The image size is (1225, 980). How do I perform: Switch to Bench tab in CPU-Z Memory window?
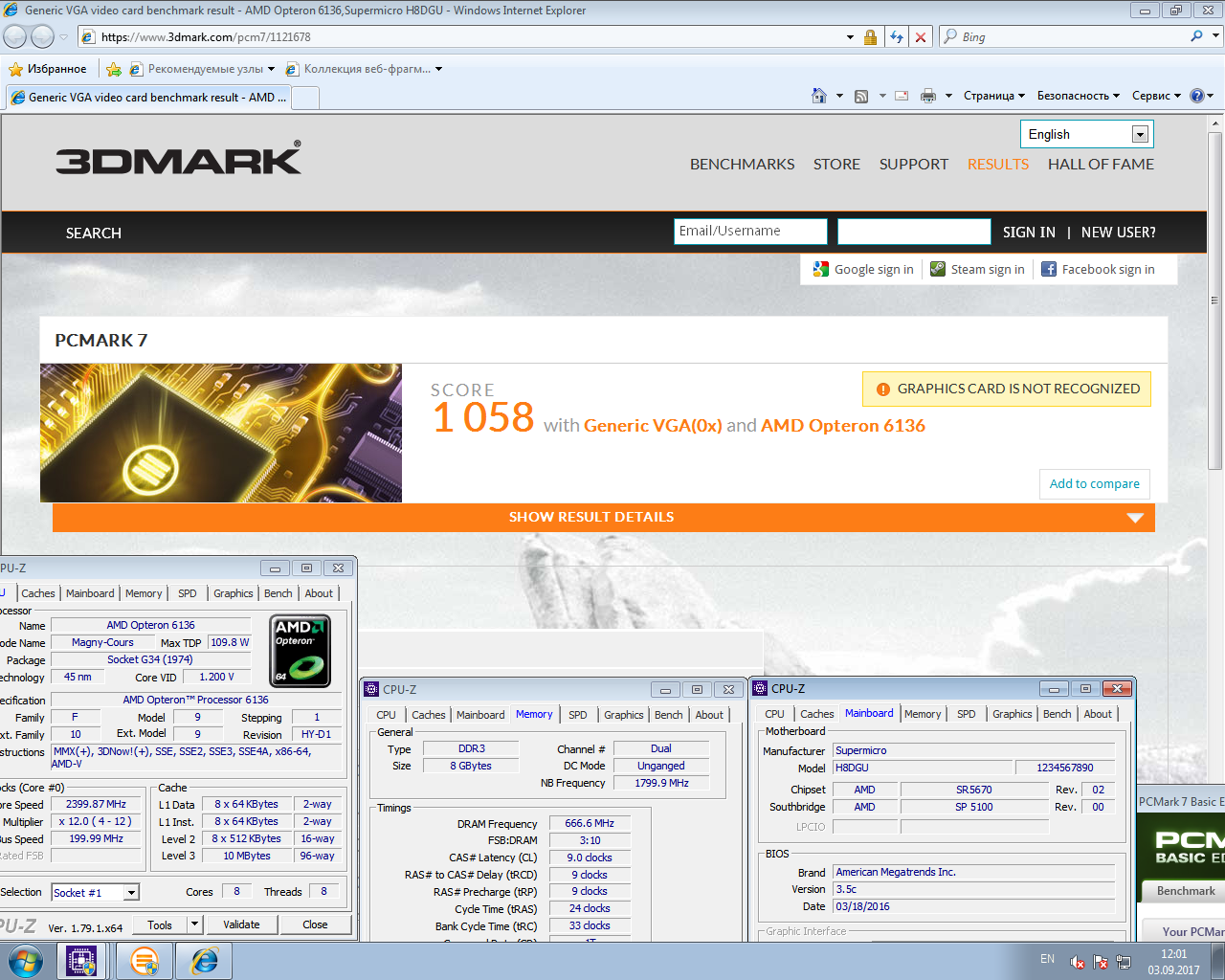(669, 715)
